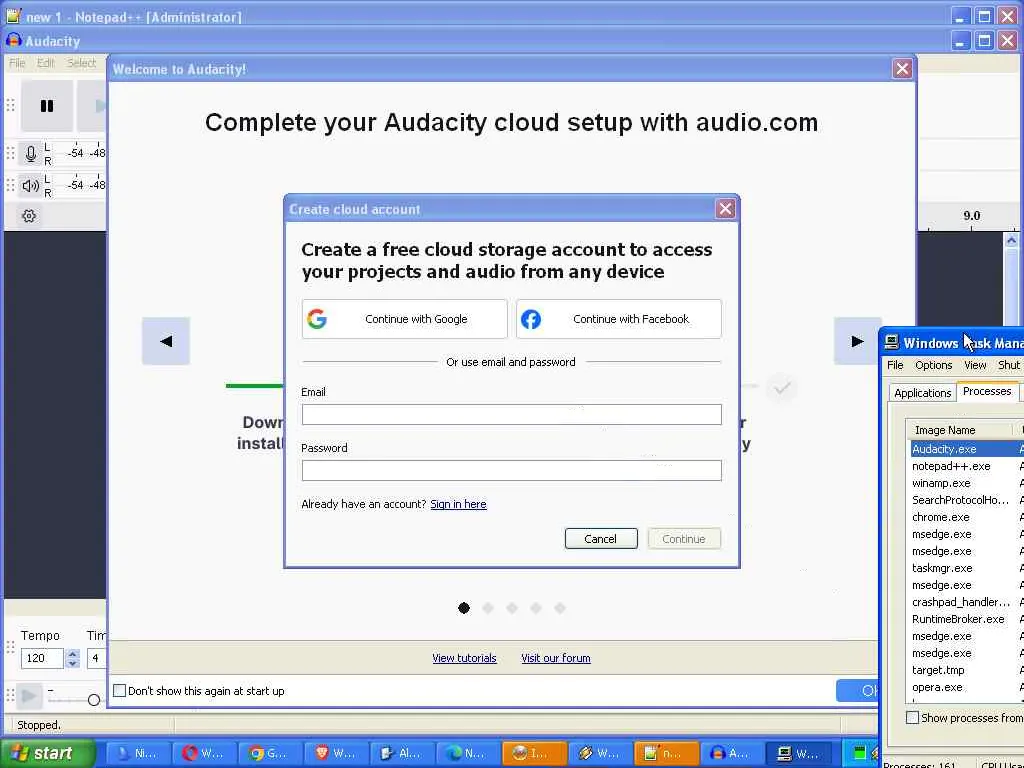
Task: Open the Visit our forum link
Action: [556, 658]
